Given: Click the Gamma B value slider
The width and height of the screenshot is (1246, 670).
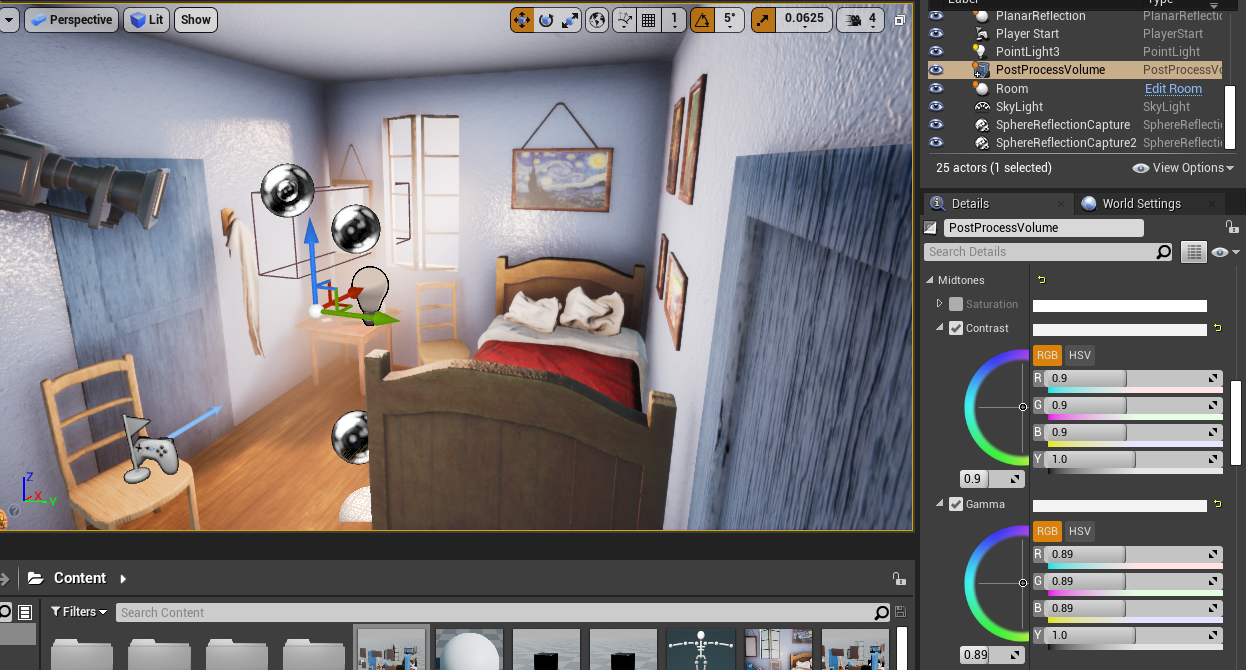Looking at the screenshot, I should tap(1133, 608).
